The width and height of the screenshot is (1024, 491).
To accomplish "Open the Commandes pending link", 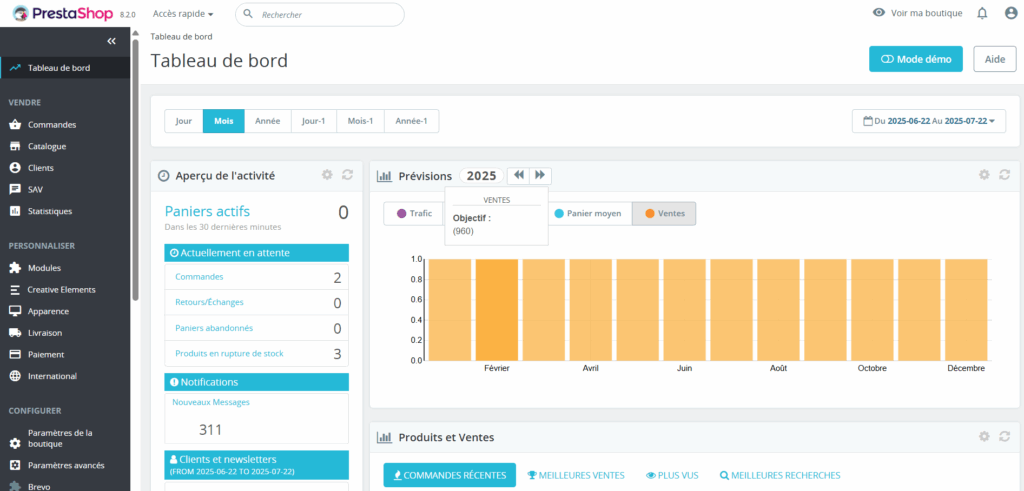I will (199, 277).
